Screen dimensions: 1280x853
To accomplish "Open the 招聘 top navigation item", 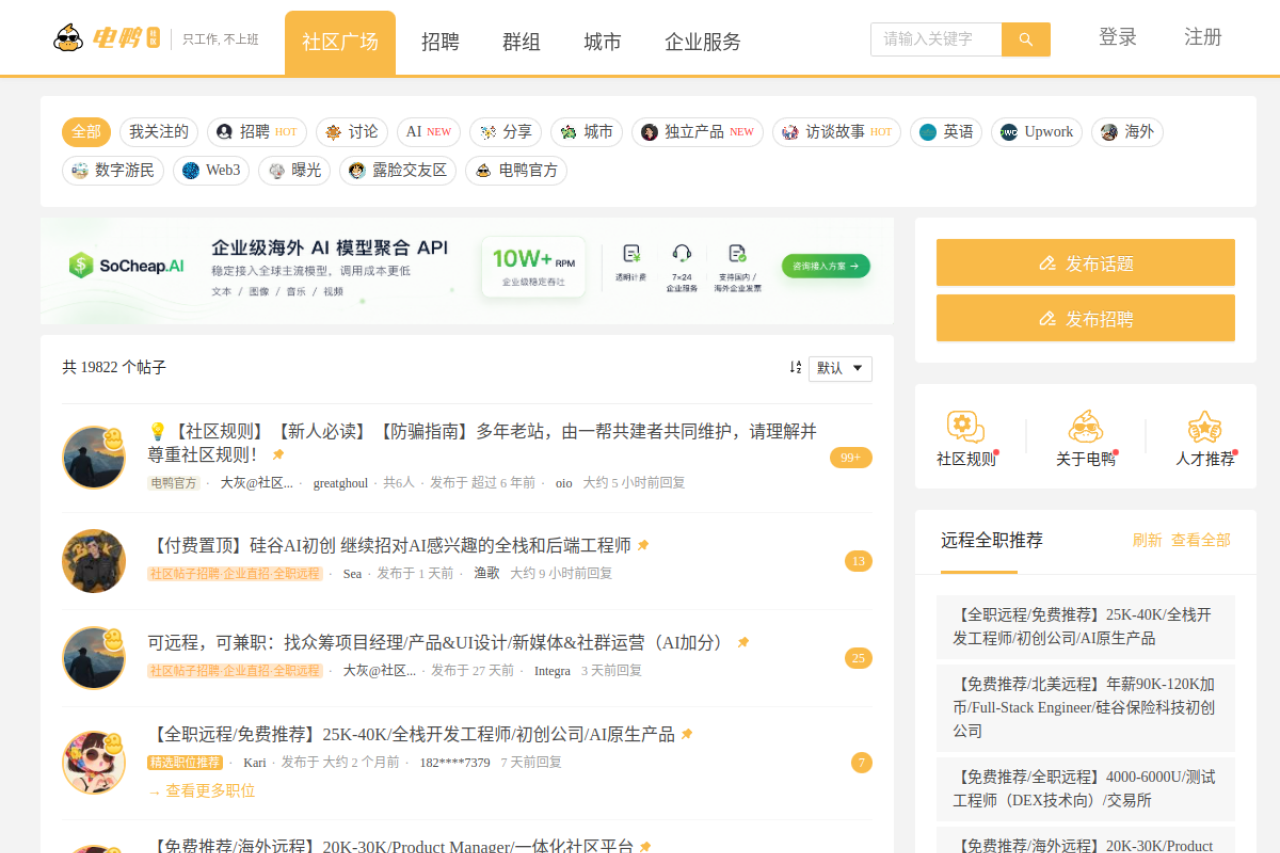I will (x=440, y=42).
